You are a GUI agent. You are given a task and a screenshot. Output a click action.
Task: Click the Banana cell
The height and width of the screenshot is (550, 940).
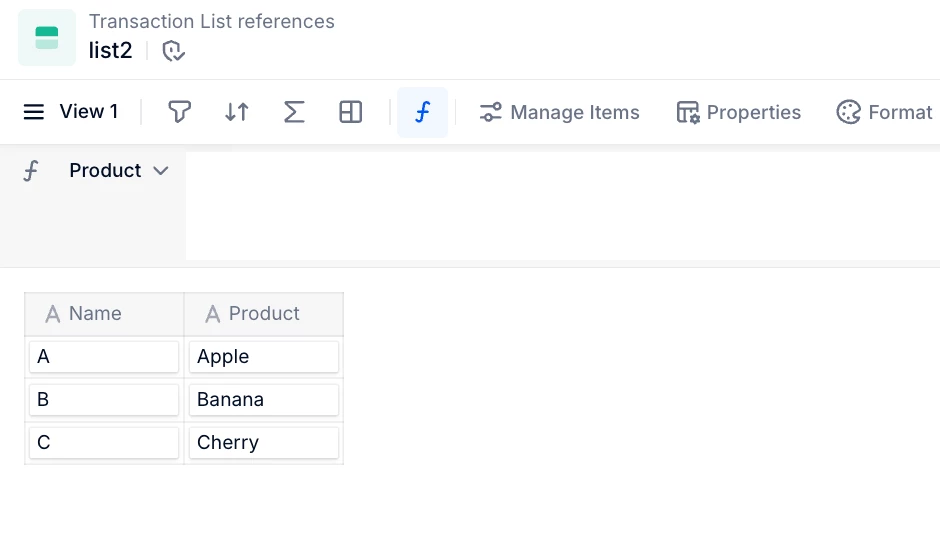point(264,400)
